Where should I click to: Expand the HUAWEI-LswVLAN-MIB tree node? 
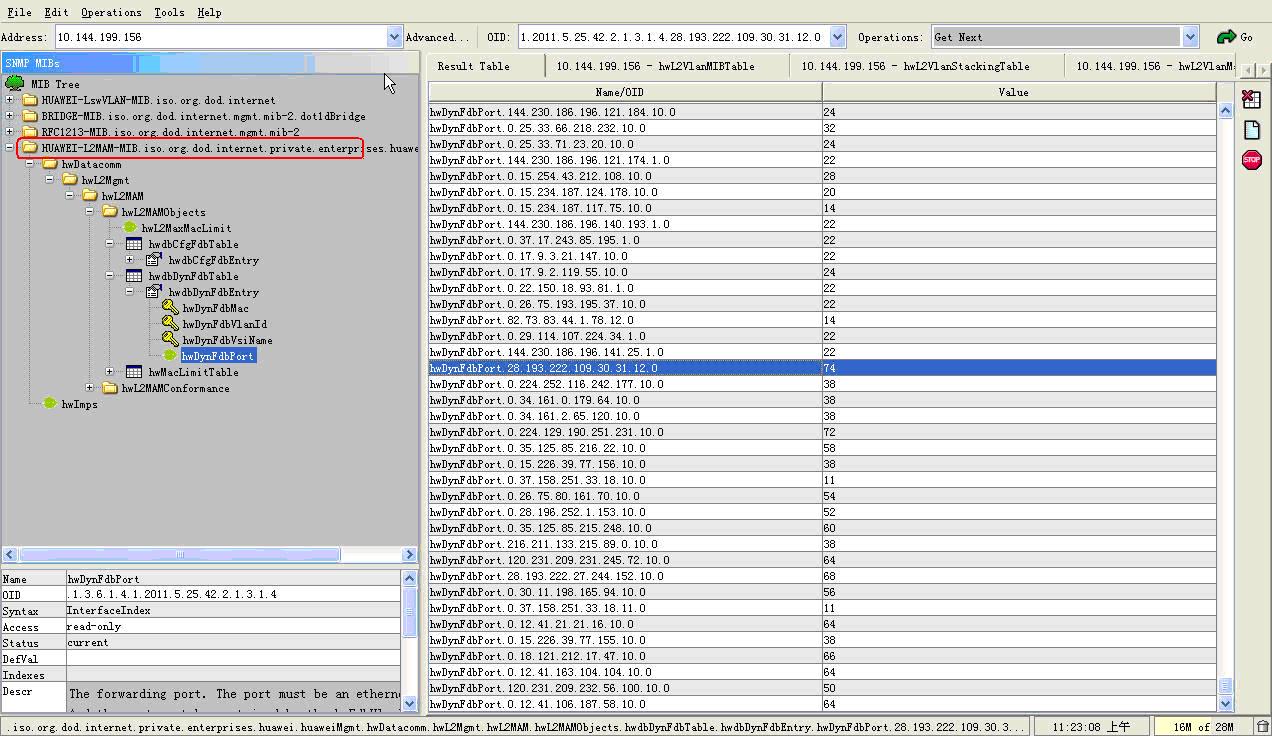pyautogui.click(x=10, y=100)
